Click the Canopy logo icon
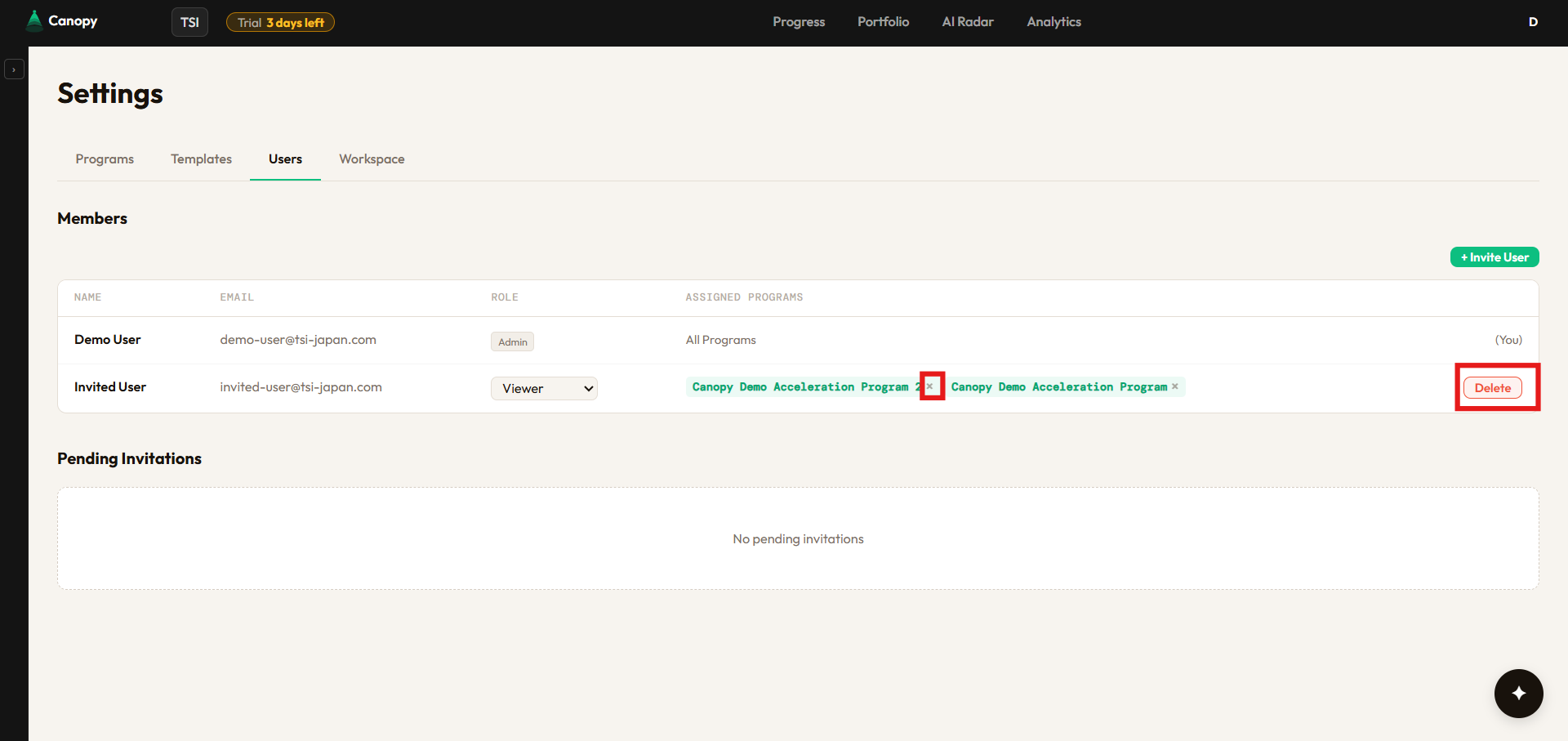 (34, 20)
